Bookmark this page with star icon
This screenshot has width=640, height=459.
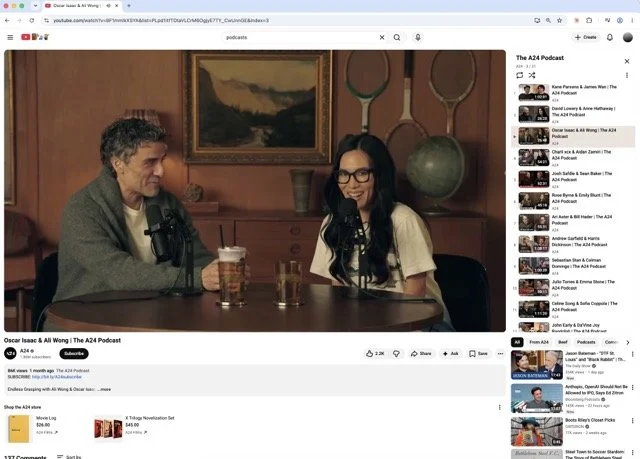560,20
